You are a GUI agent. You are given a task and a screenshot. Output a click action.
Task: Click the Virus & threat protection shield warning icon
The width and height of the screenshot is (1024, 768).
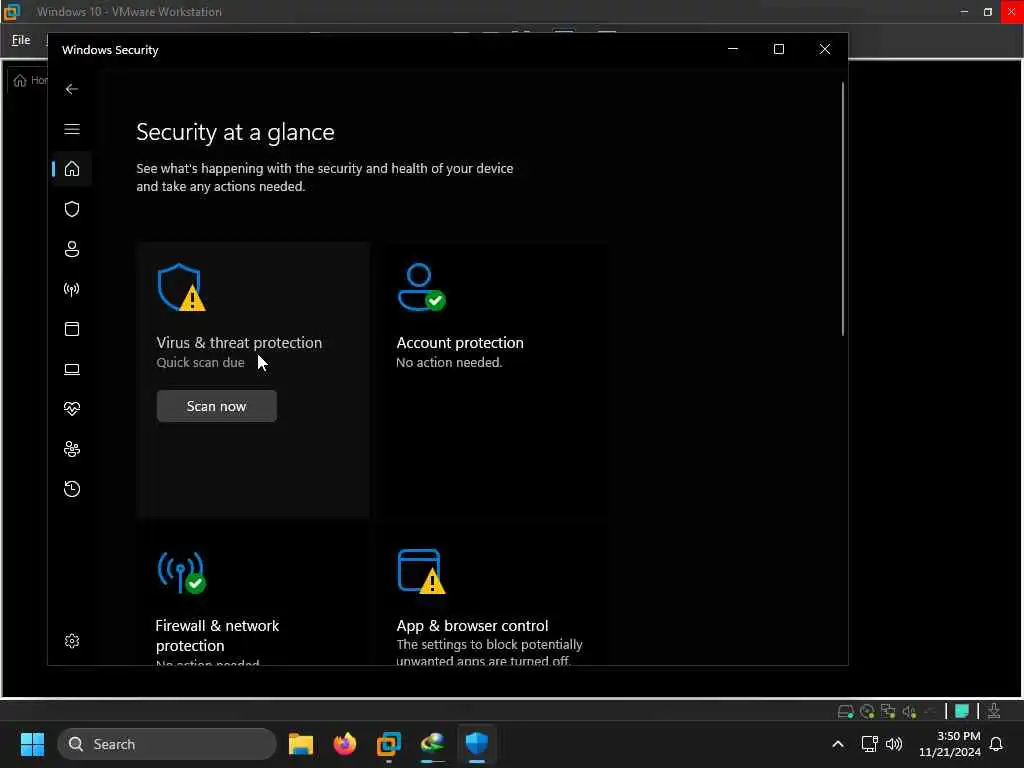pyautogui.click(x=181, y=287)
